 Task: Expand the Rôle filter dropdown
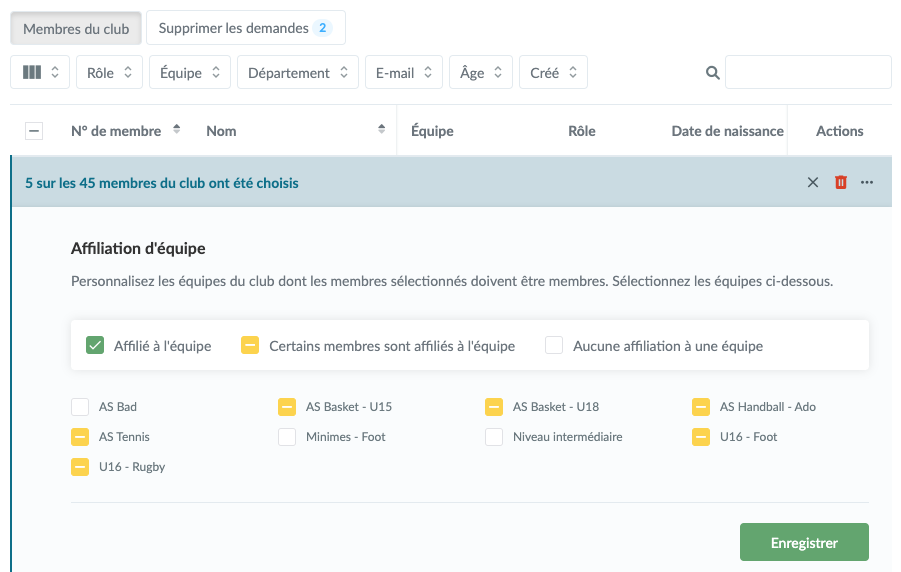click(109, 73)
